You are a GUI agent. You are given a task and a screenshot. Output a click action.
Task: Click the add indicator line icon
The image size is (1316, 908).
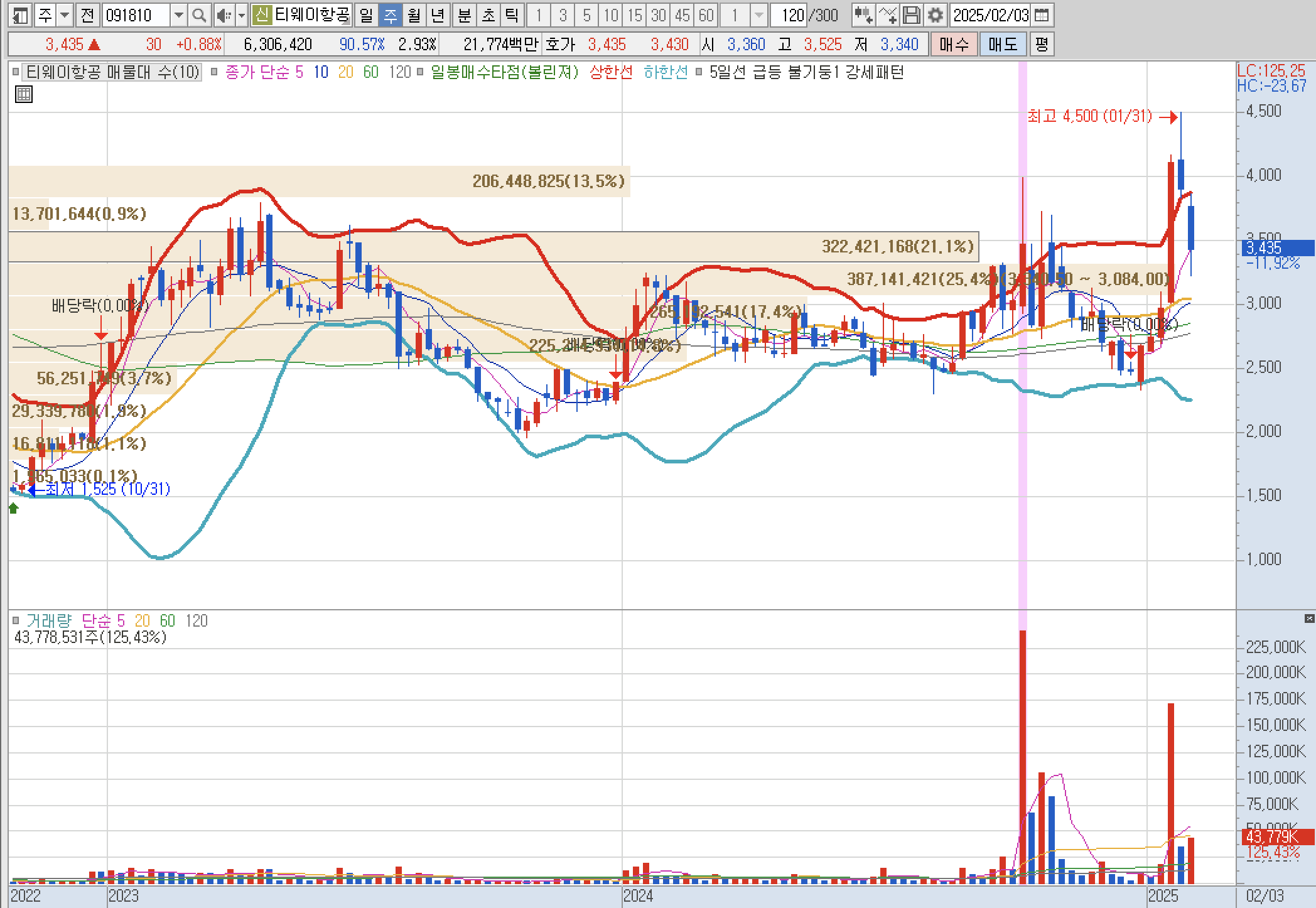[888, 15]
